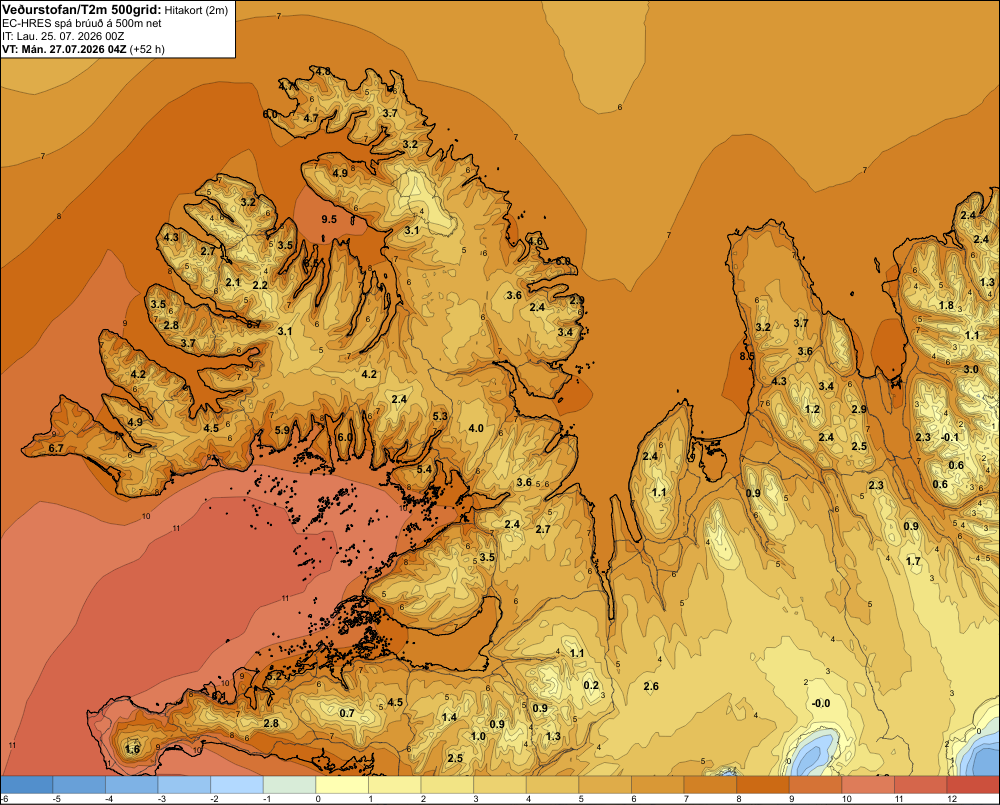Click the 9.5 temperature value on the map
Screen dimensions: 1000x805
(x=328, y=219)
